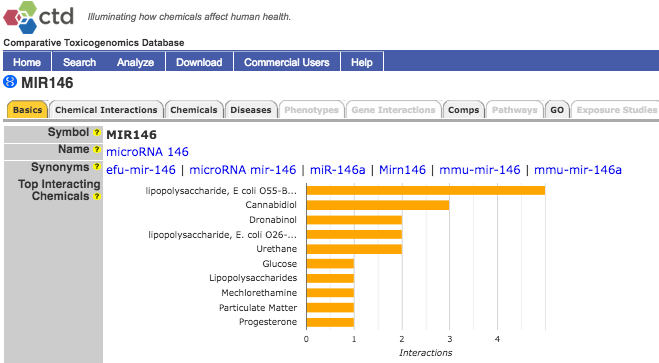Screen dimensions: 659x363
Task: Click the Exposure Studies tab
Action: (x=616, y=110)
